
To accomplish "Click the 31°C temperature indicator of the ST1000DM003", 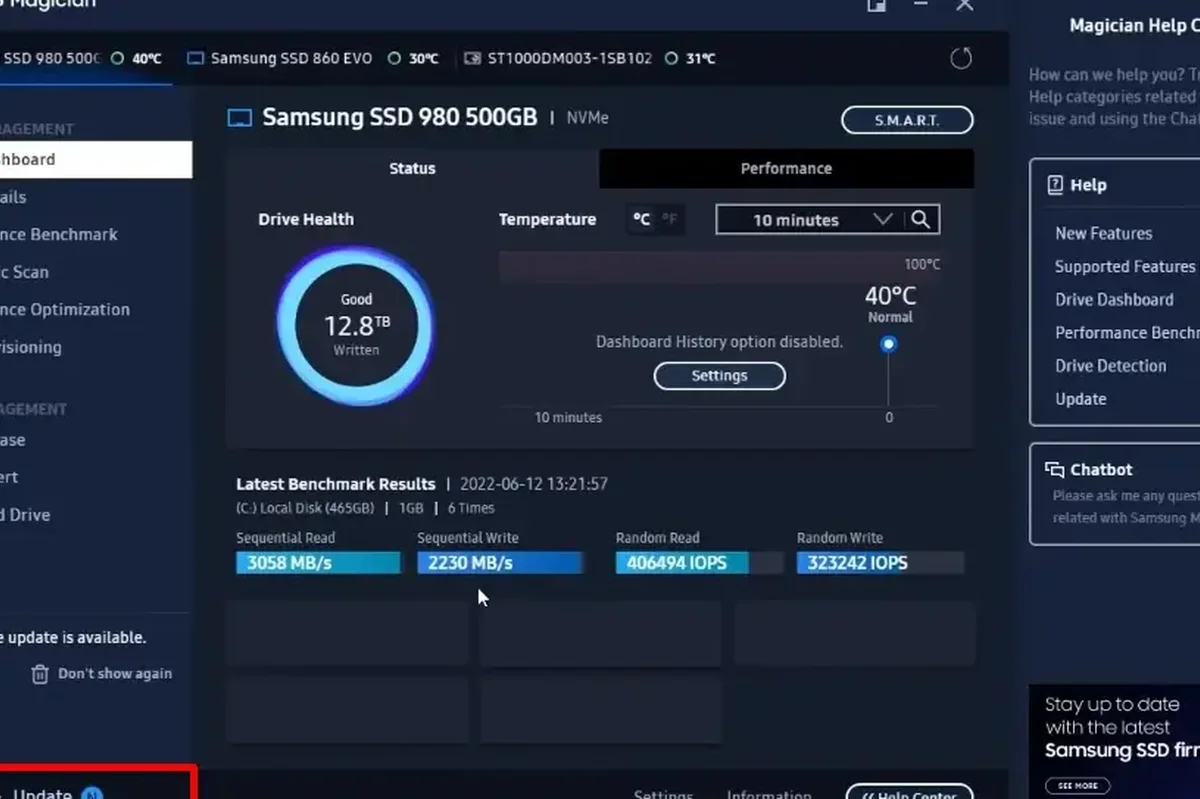I will 691,59.
